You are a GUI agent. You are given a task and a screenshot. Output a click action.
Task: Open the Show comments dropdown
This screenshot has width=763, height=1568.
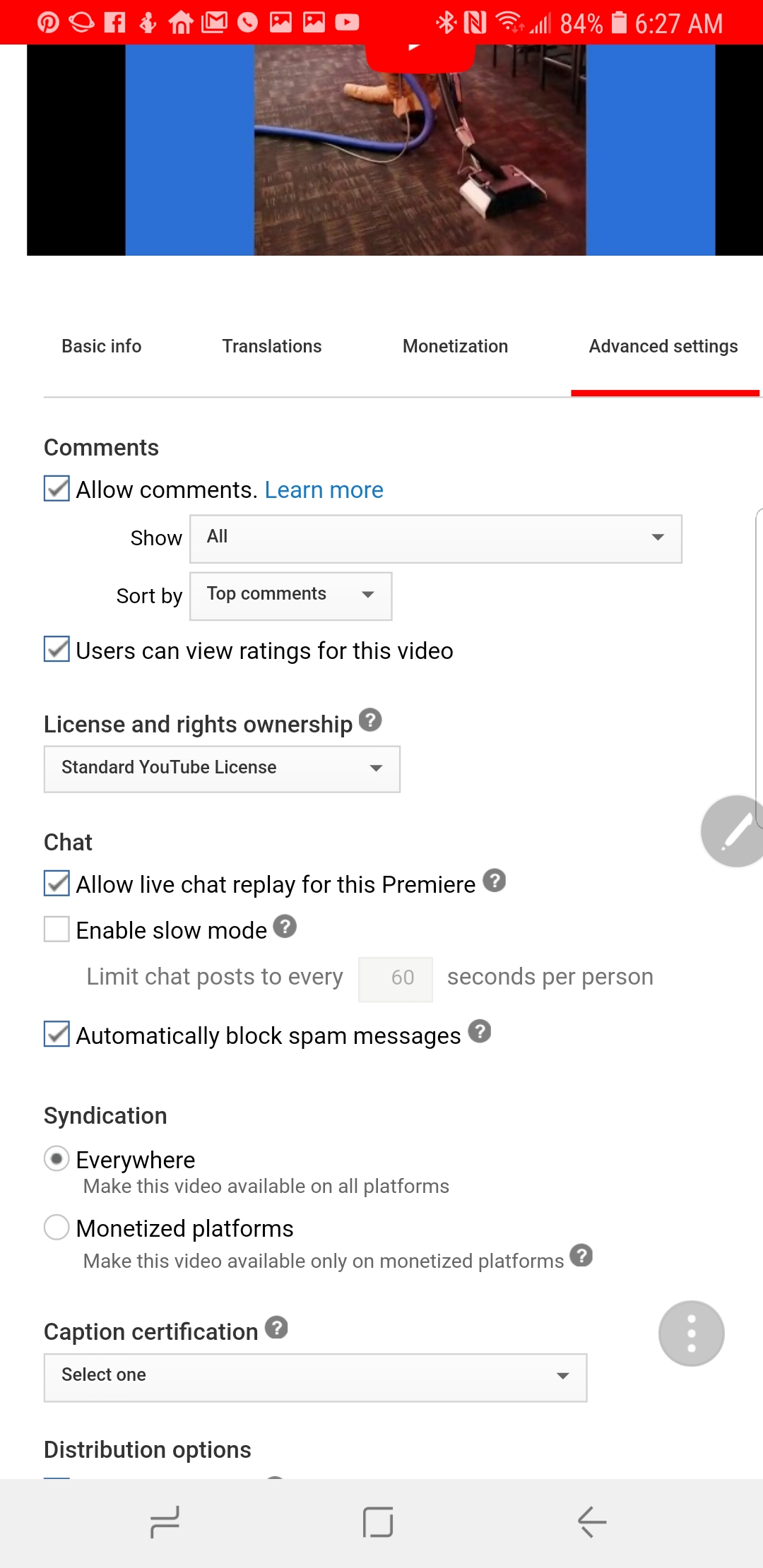tap(436, 539)
